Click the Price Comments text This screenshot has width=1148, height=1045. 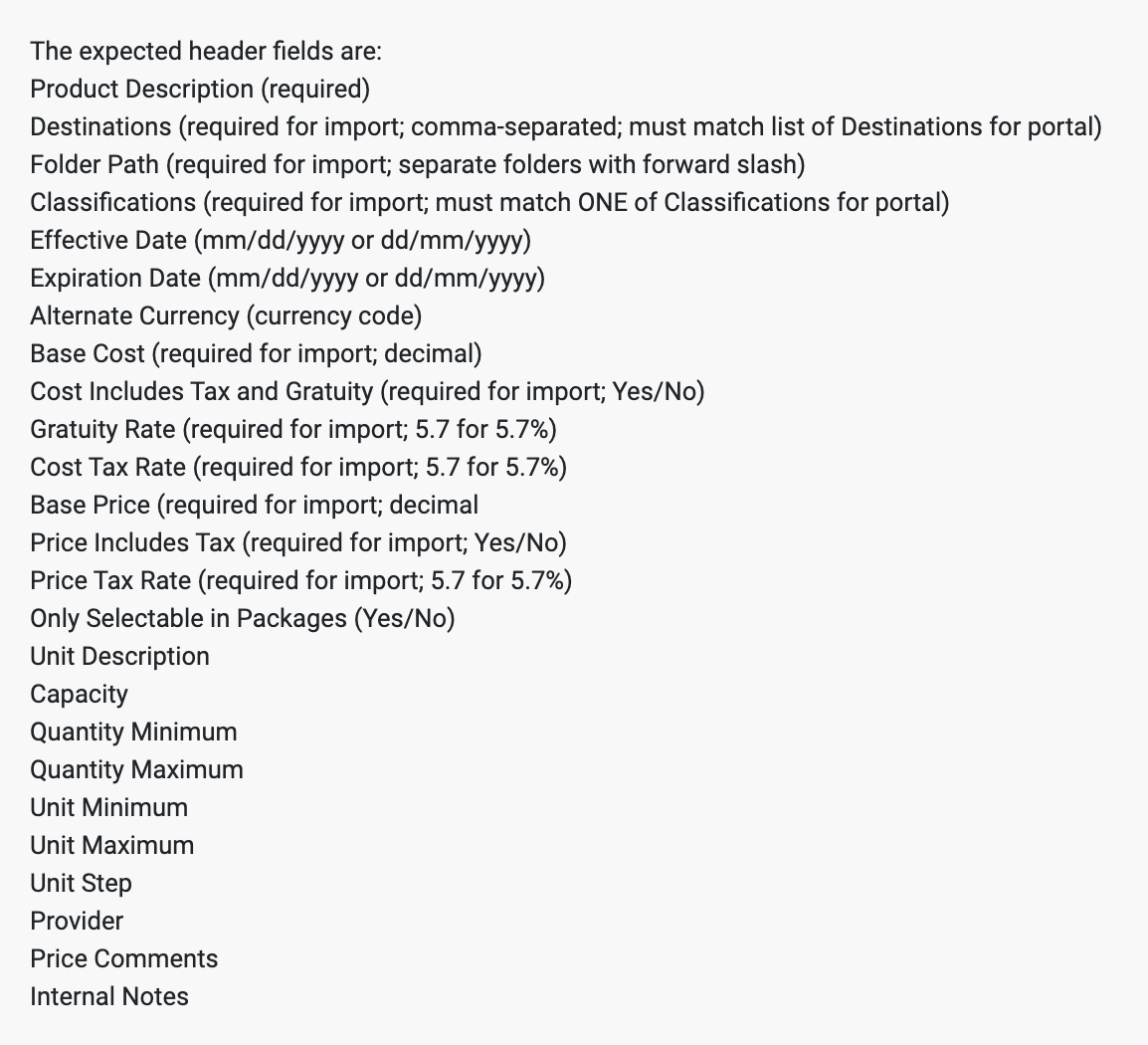click(124, 959)
